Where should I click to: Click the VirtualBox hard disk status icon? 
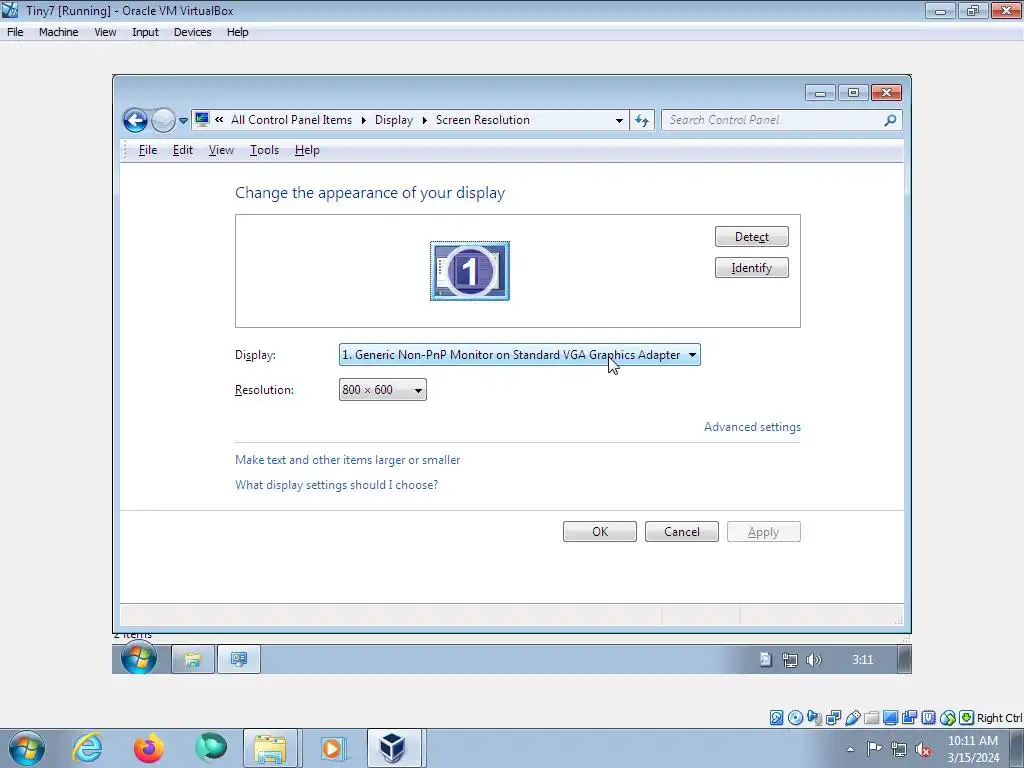point(776,718)
